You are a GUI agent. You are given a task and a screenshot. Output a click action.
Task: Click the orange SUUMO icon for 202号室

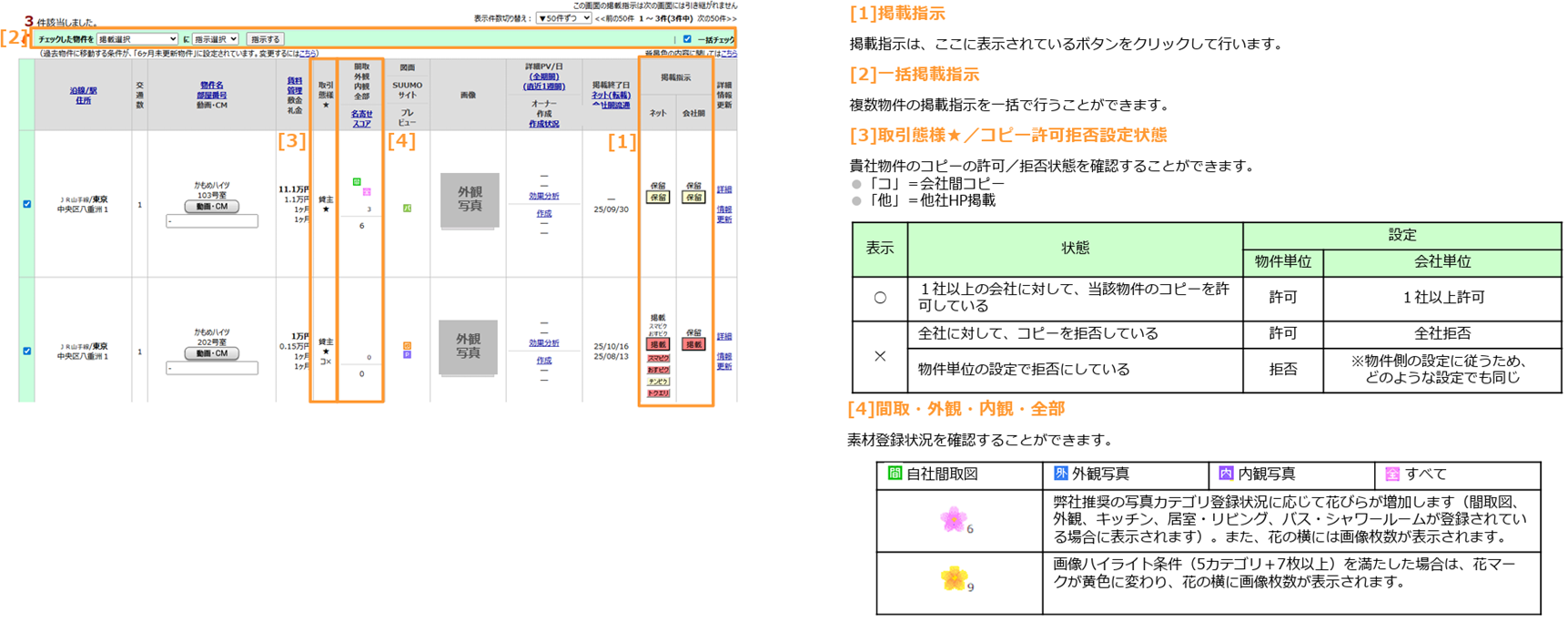pos(407,346)
